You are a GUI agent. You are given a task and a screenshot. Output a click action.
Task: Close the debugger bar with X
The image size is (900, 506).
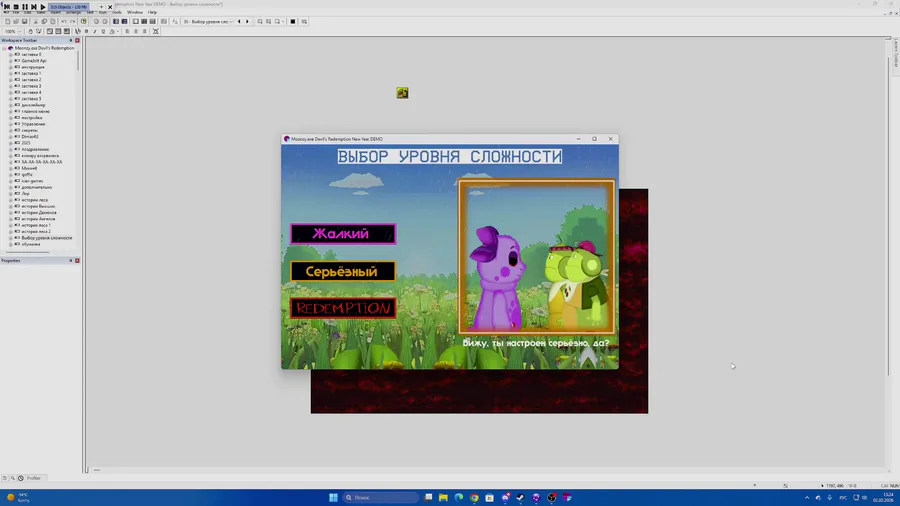(x=110, y=7)
